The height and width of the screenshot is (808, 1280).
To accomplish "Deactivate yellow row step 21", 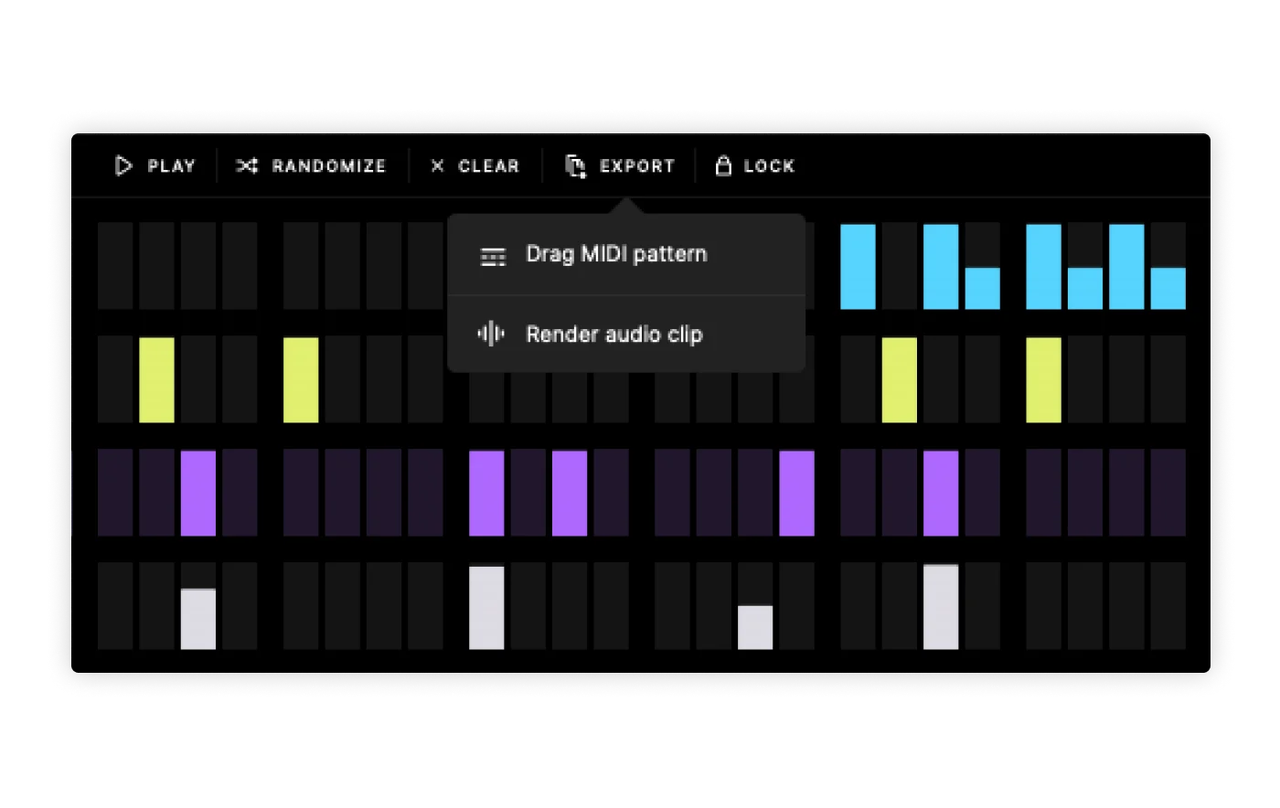I will coord(1044,380).
